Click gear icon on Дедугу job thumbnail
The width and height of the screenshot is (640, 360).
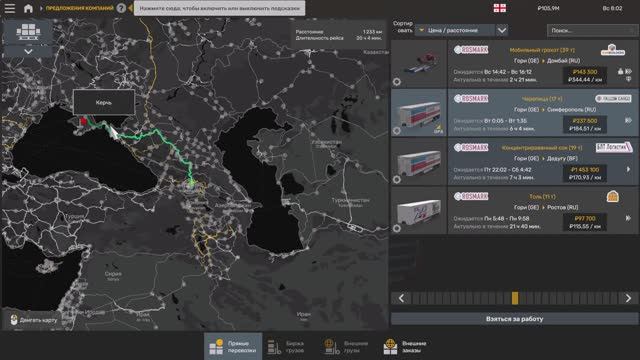pyautogui.click(x=397, y=180)
